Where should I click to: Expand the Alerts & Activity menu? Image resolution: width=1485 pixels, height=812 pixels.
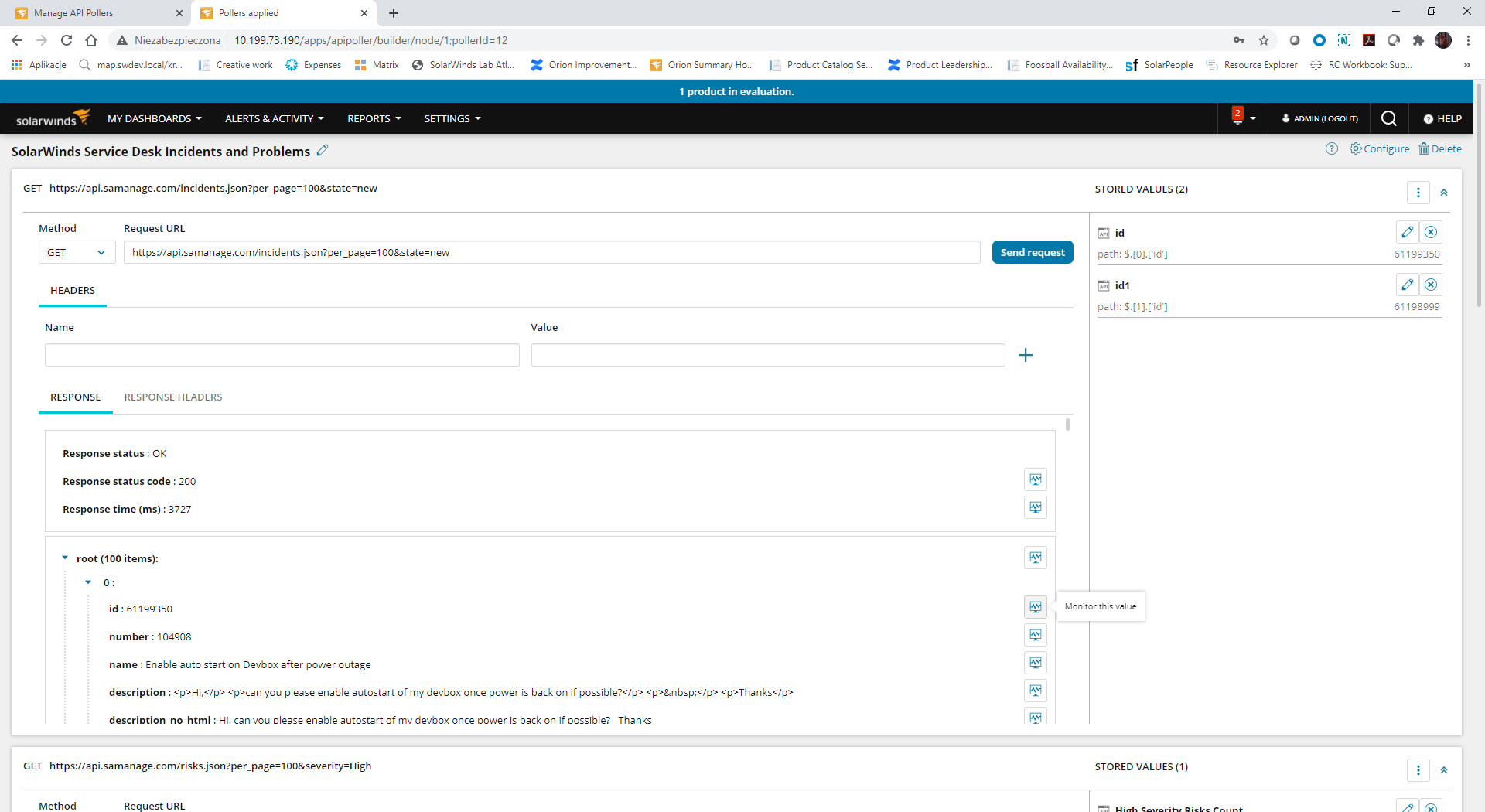pyautogui.click(x=275, y=118)
